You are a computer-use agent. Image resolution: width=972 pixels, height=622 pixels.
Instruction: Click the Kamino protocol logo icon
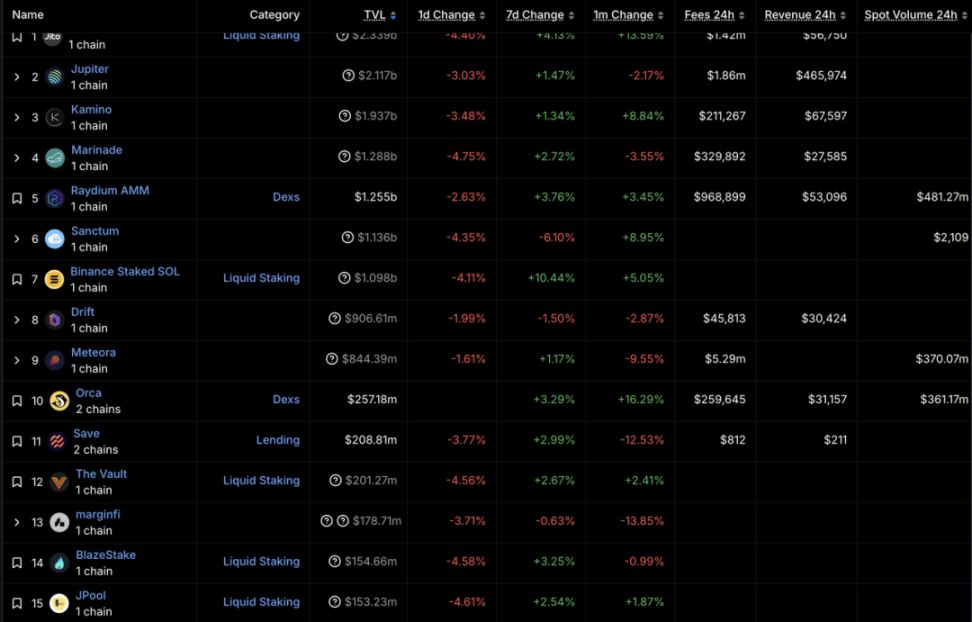point(54,118)
